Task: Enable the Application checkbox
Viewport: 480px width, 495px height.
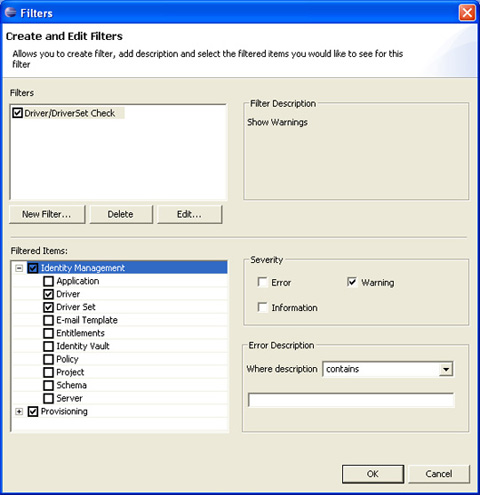Action: 48,281
